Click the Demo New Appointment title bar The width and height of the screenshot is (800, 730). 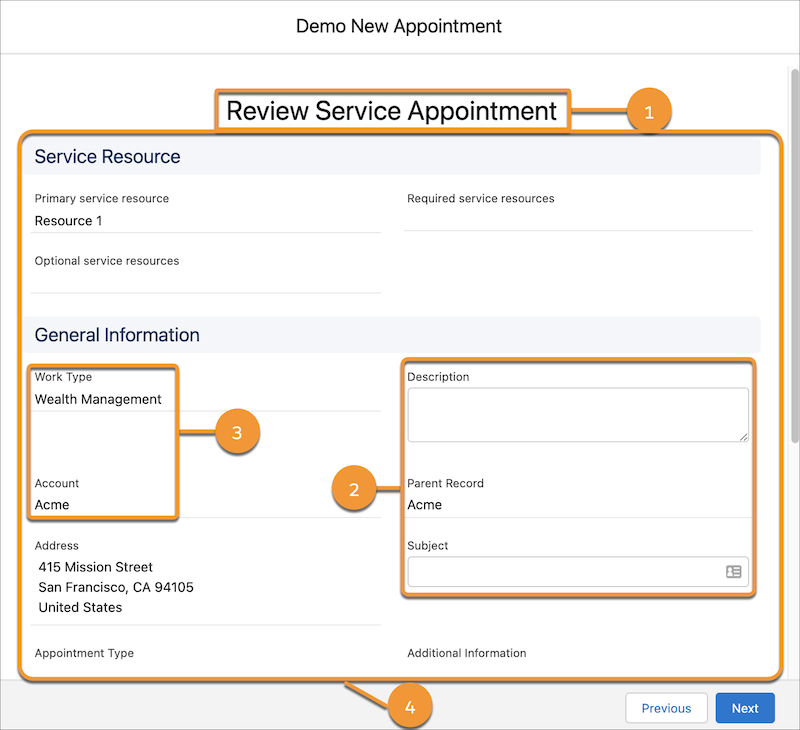click(x=400, y=26)
